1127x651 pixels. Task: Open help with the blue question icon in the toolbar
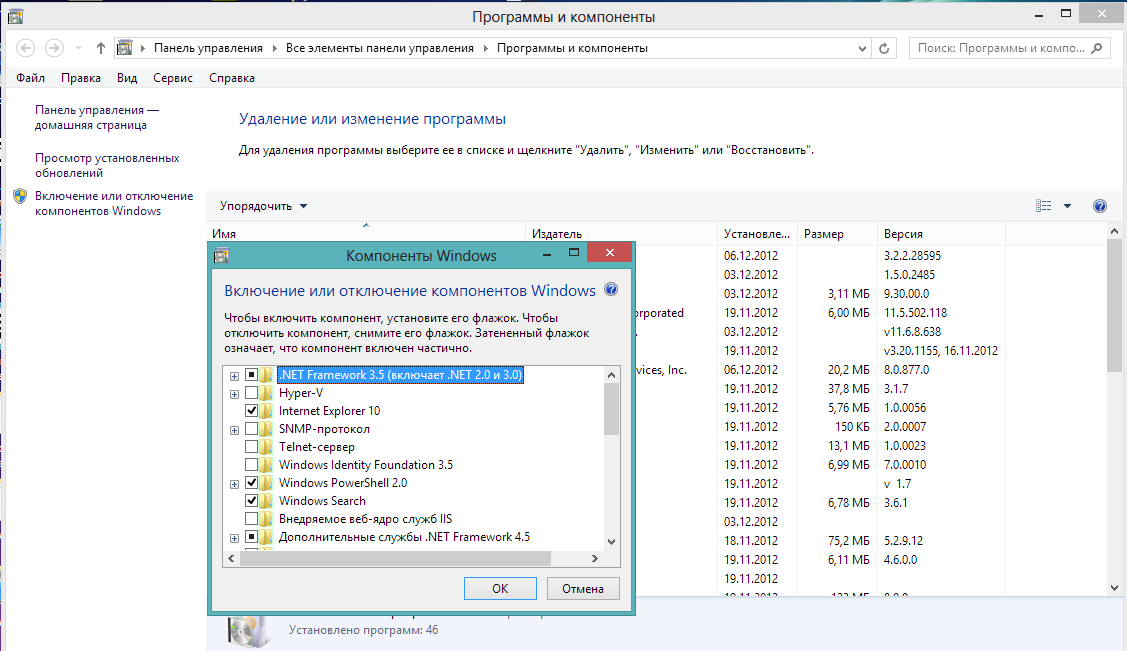pos(1100,206)
